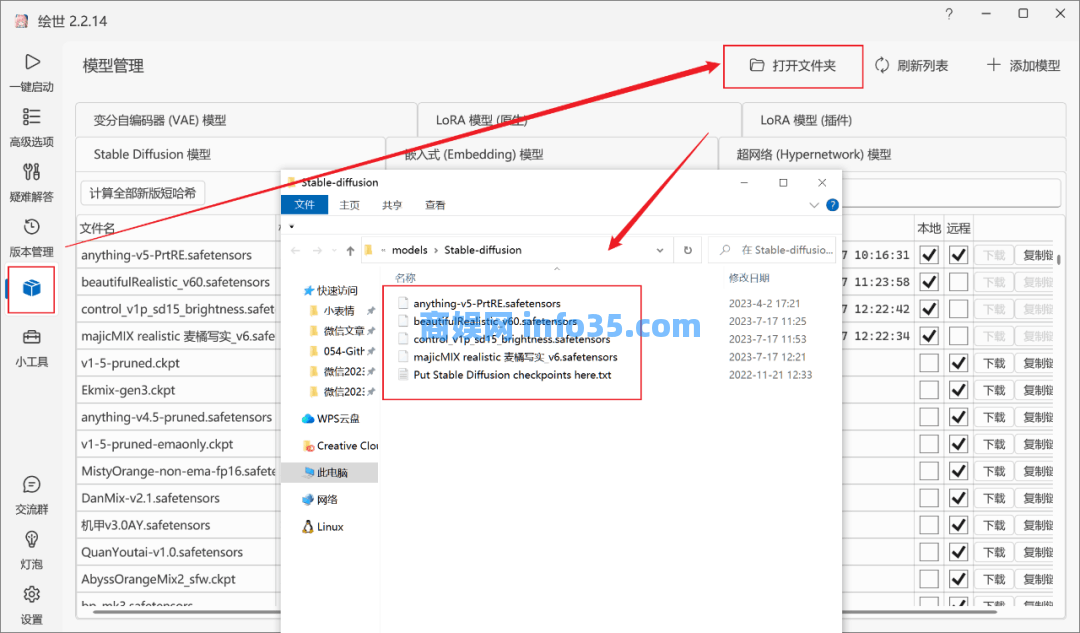Viewport: 1080px width, 633px height.
Task: Open Explorer address history dropdown
Action: point(659,250)
